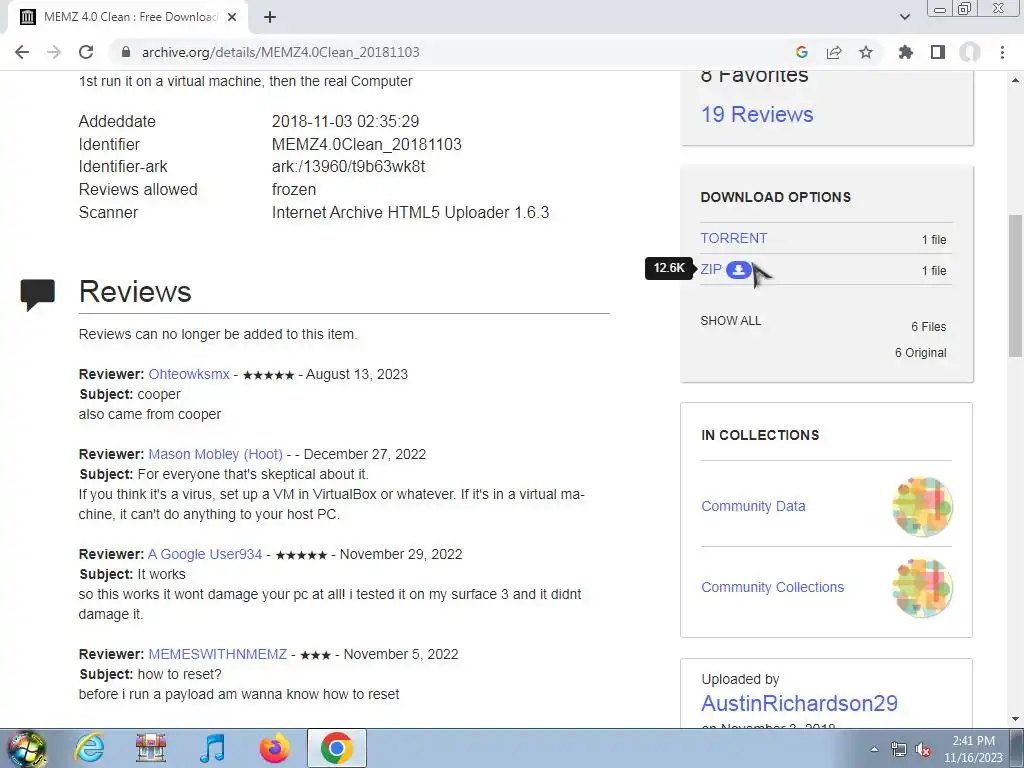Open reviewer Ohteowksmx's profile
This screenshot has height=768, width=1024.
coord(189,374)
